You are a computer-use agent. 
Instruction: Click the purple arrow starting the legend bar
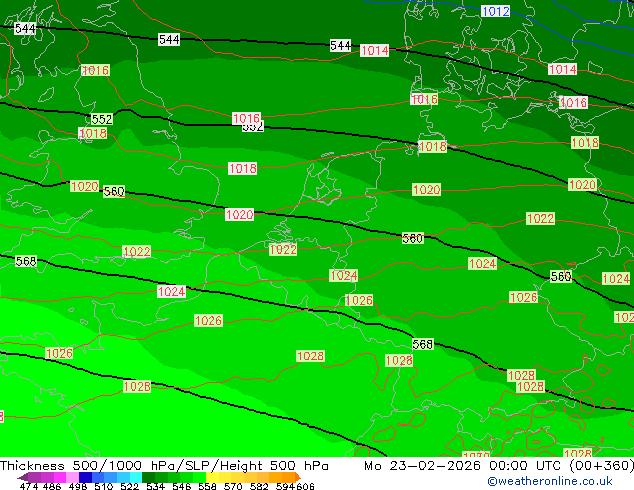[x=23, y=477]
